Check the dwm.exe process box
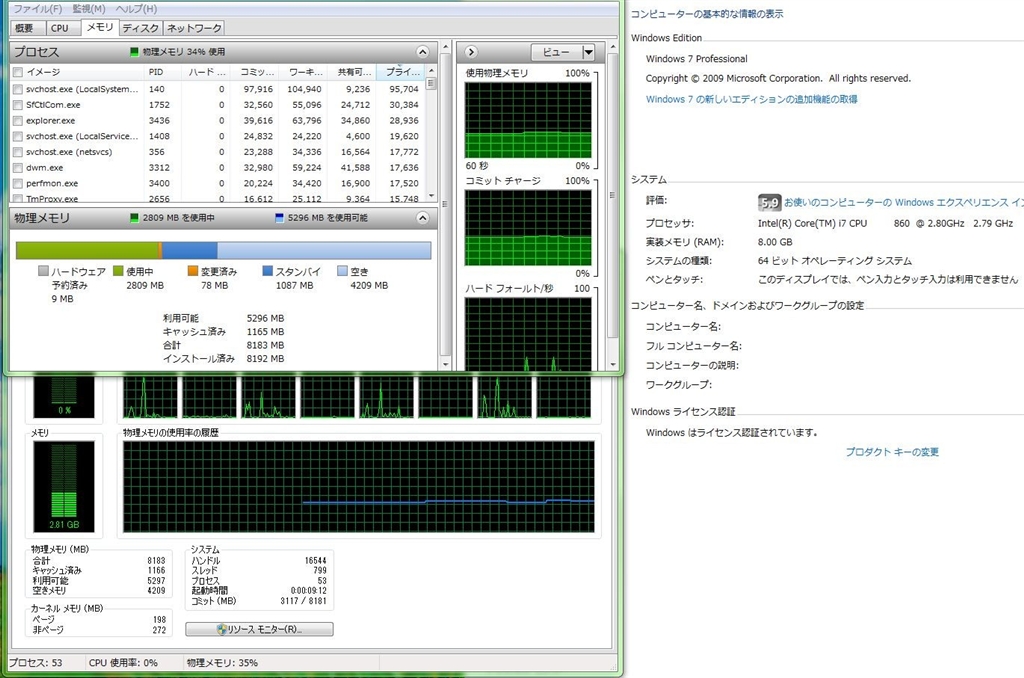The height and width of the screenshot is (678, 1024). click(18, 168)
